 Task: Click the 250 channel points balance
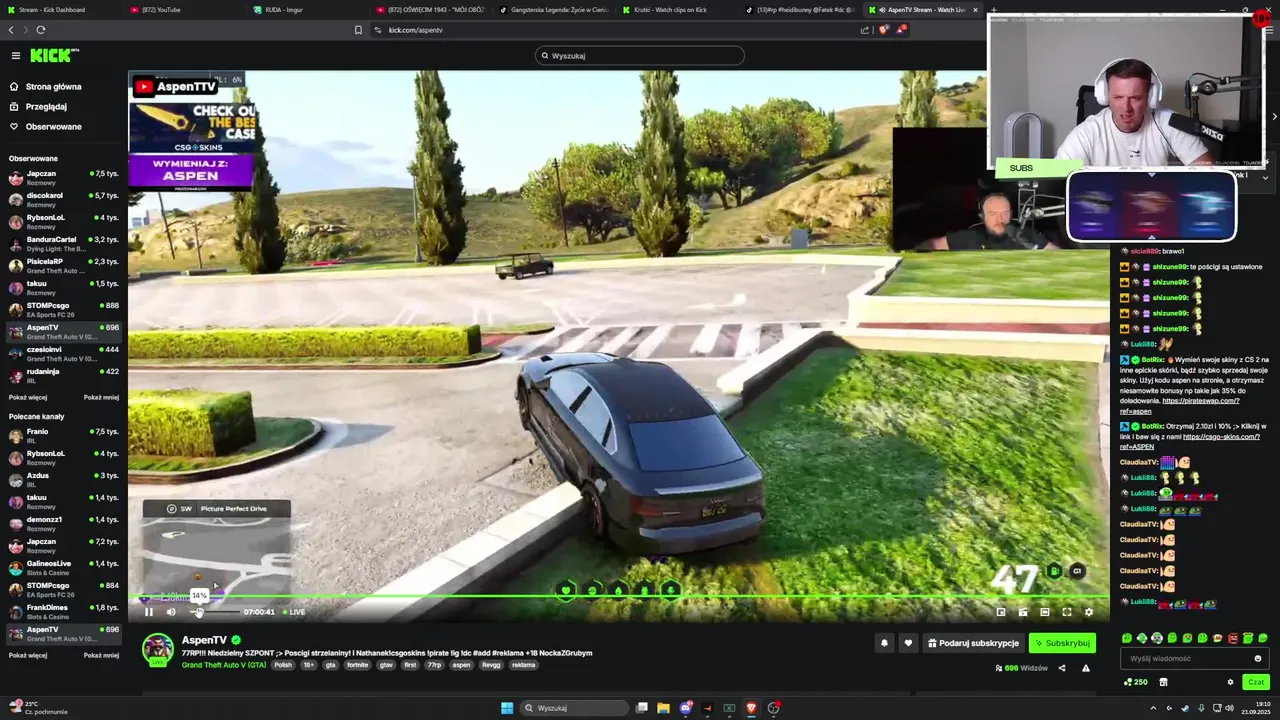coord(1135,682)
